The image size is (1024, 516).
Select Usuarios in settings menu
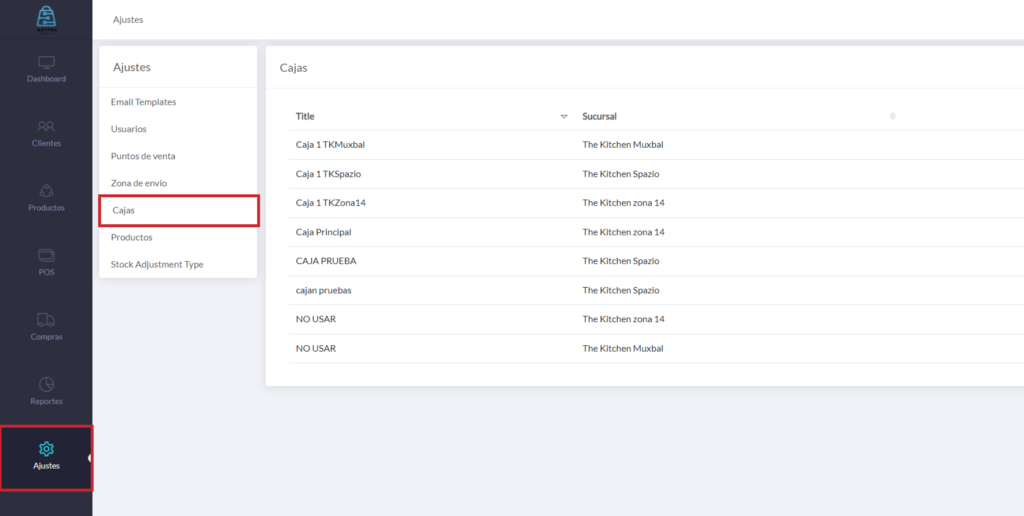pos(128,129)
